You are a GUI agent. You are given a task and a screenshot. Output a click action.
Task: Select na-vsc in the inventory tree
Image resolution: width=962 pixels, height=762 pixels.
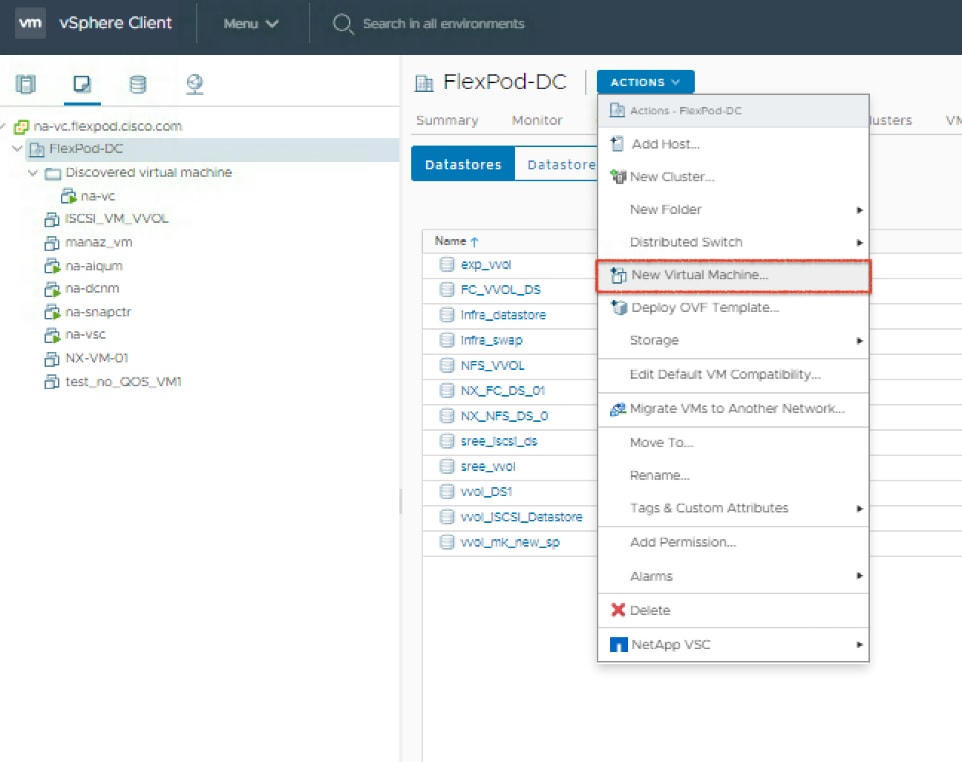click(x=85, y=335)
